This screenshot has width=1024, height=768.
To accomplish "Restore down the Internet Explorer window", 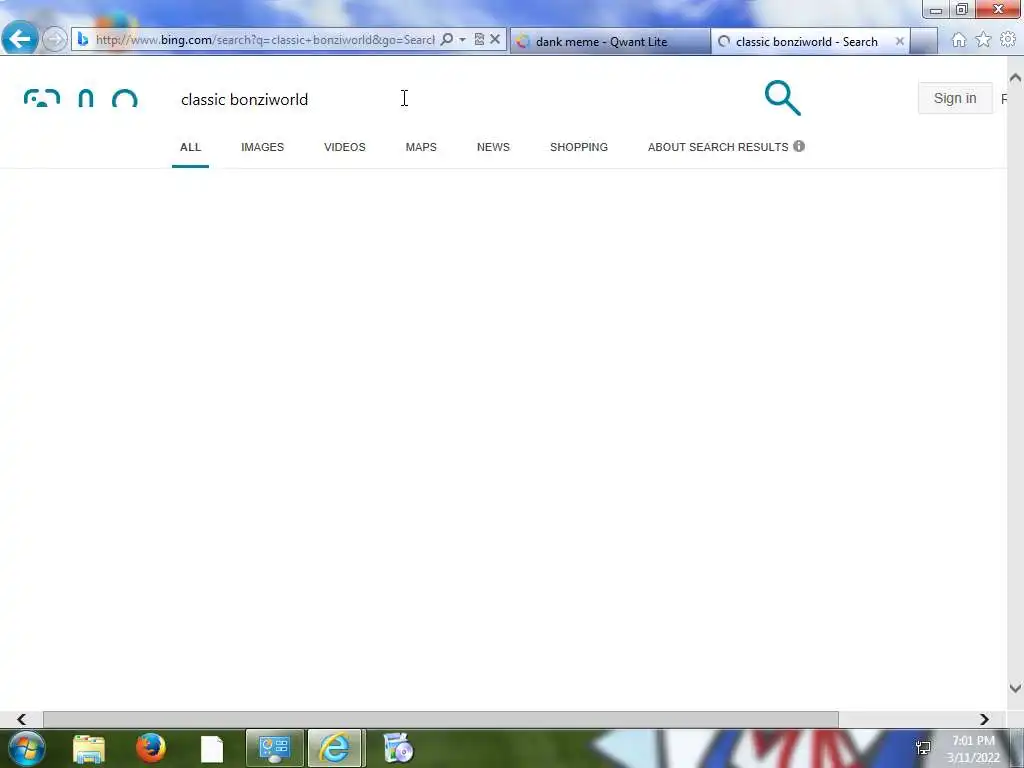I will [962, 9].
